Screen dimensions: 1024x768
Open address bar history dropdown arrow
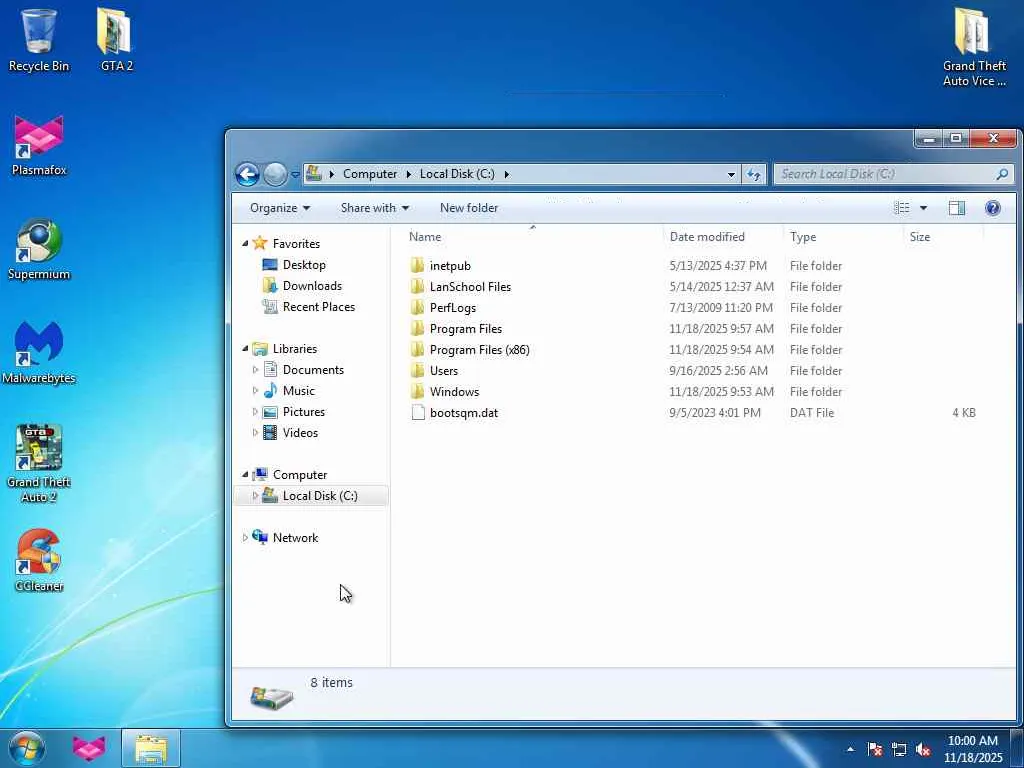pos(731,174)
